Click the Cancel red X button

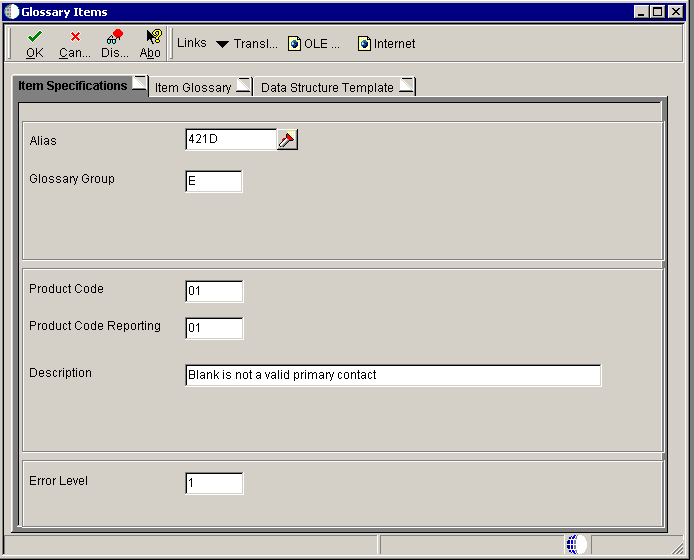click(75, 44)
